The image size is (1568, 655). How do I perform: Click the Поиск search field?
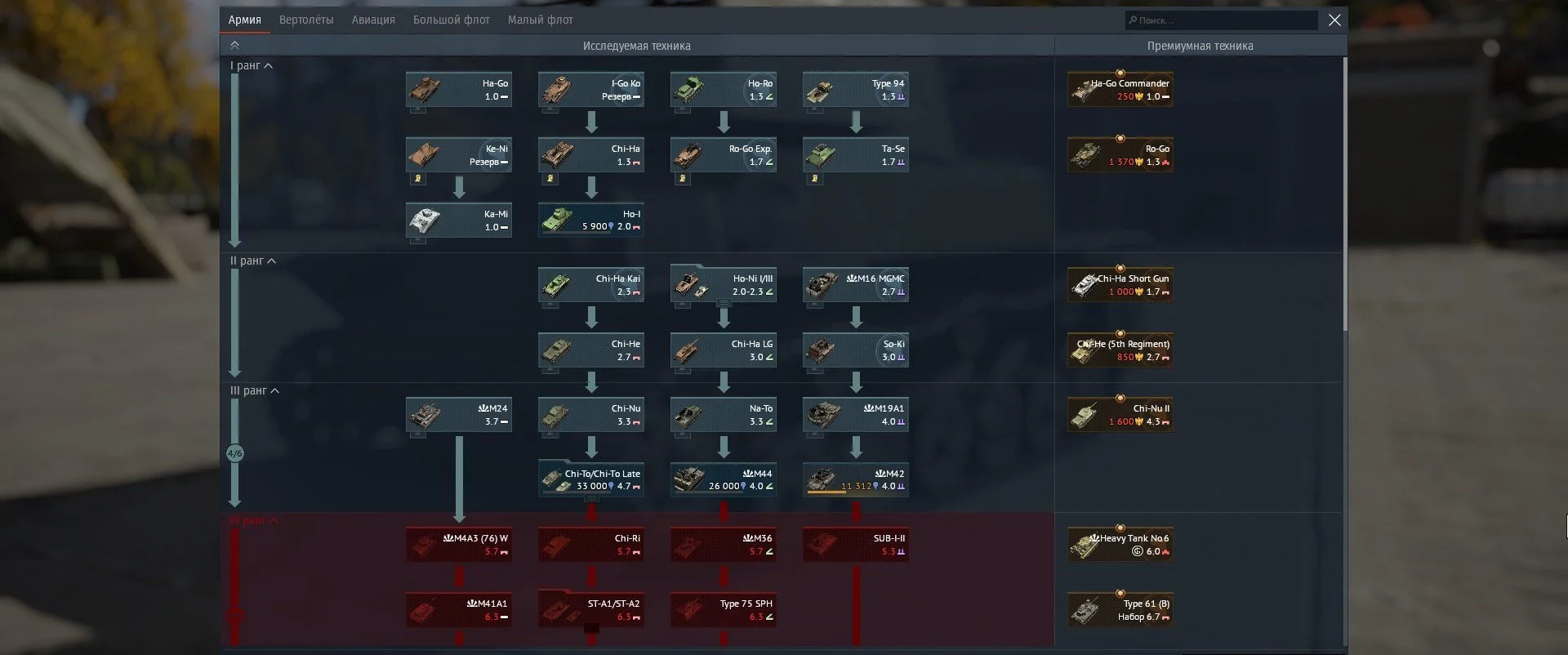[1221, 20]
